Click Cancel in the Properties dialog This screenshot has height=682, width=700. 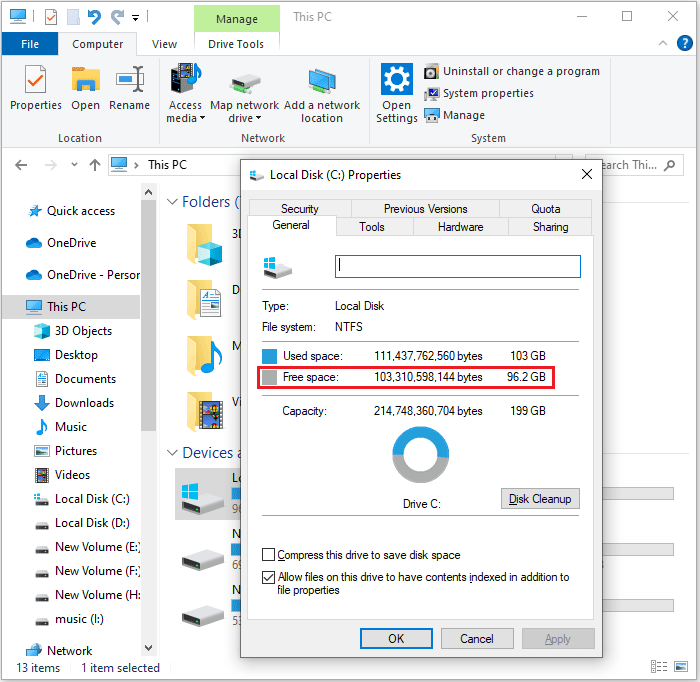tap(477, 639)
